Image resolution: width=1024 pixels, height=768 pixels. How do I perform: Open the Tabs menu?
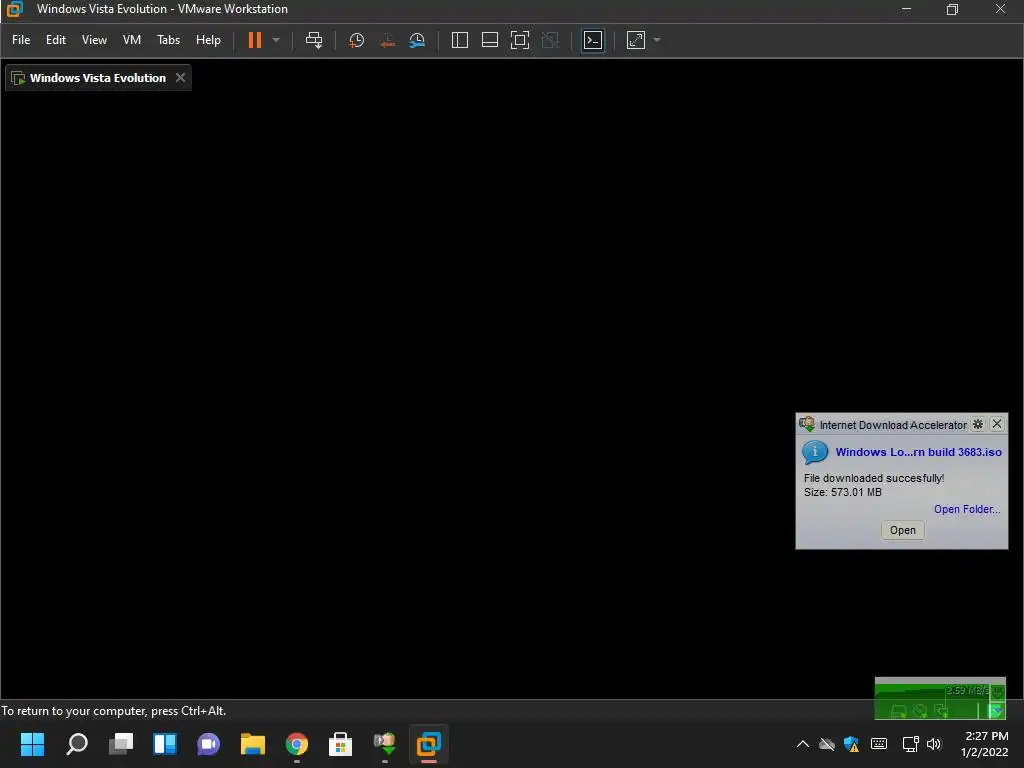168,40
